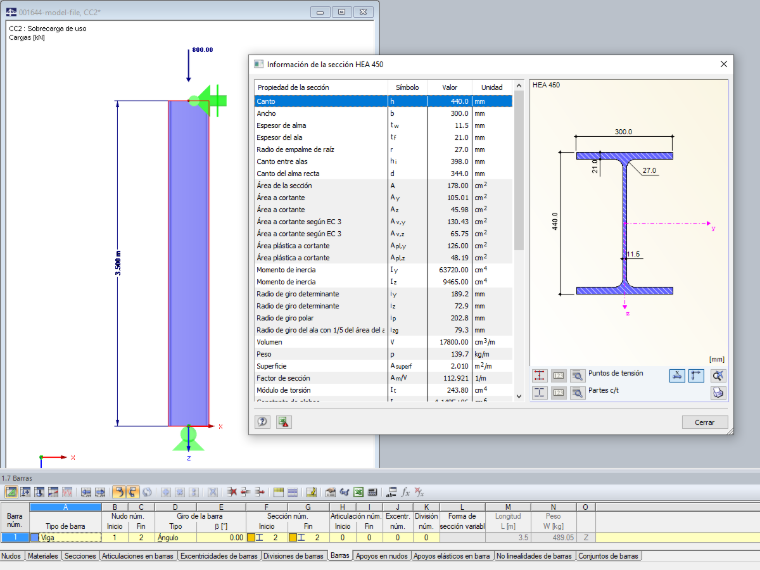This screenshot has height=570, width=760.
Task: Click the table with pencil edit icon
Action: (311, 492)
